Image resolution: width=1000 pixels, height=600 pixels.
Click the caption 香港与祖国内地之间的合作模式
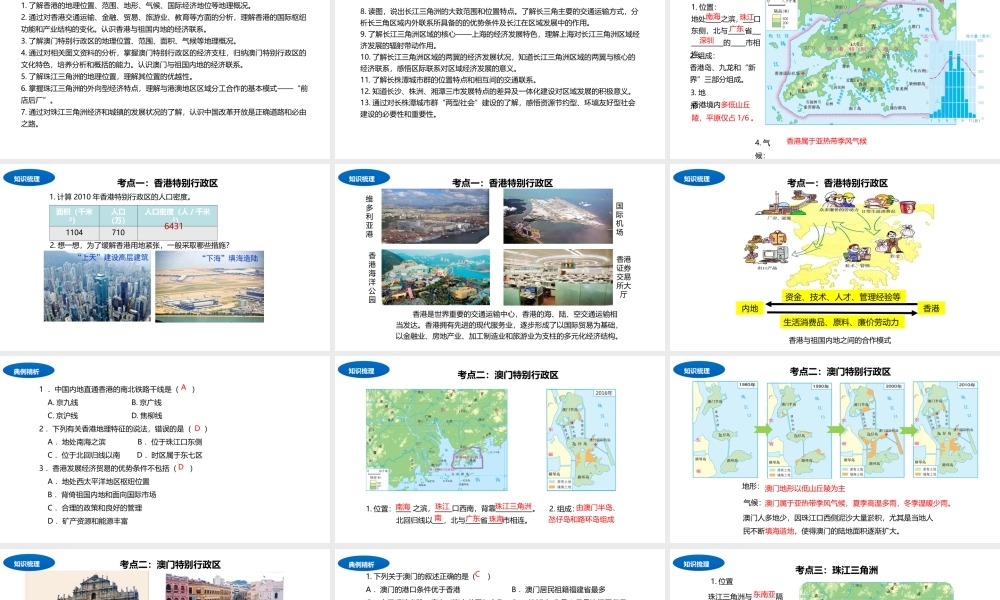coord(839,340)
